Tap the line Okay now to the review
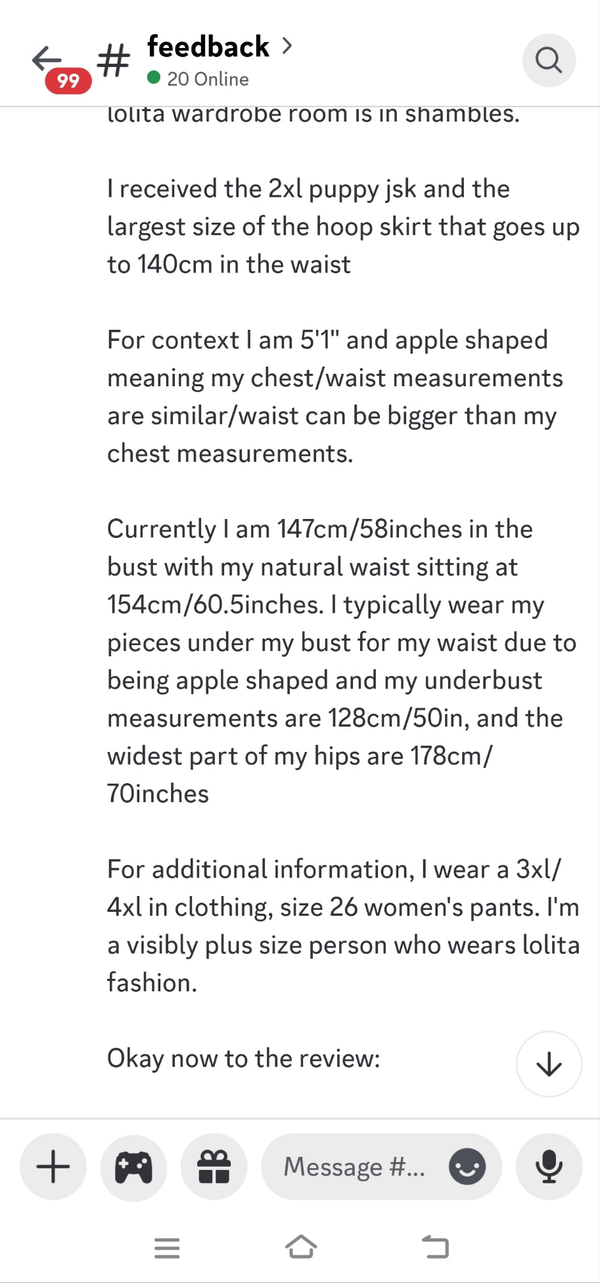Screen dimensions: 600x1283 tap(244, 1059)
